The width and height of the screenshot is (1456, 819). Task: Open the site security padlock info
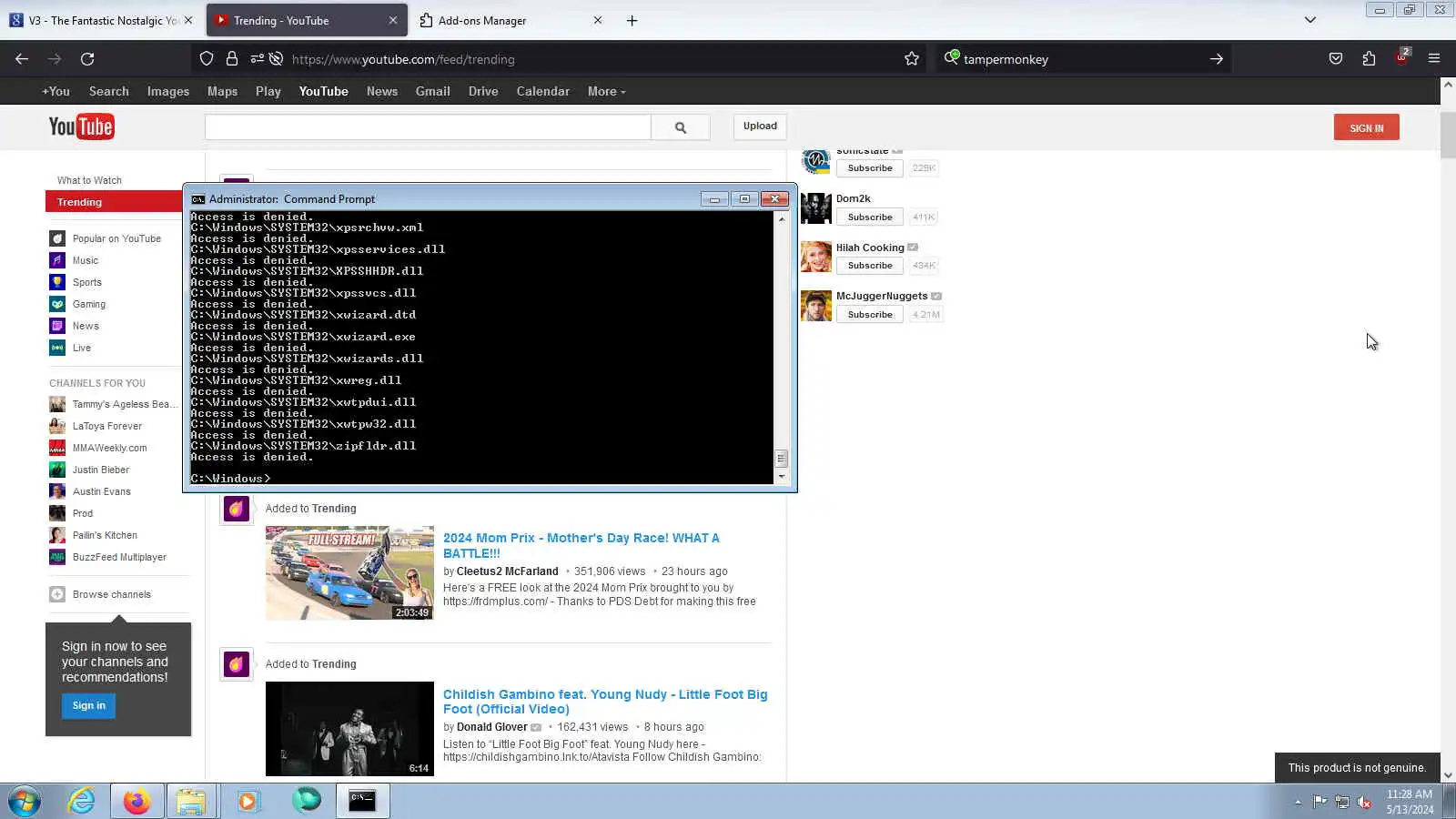pos(232,59)
